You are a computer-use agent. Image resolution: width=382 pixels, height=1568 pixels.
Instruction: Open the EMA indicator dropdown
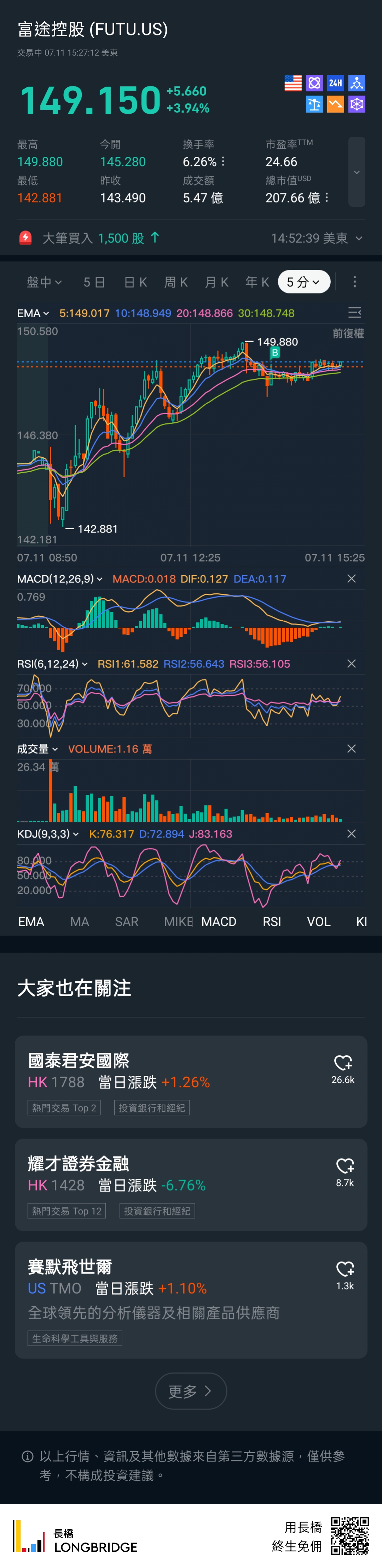tap(33, 313)
